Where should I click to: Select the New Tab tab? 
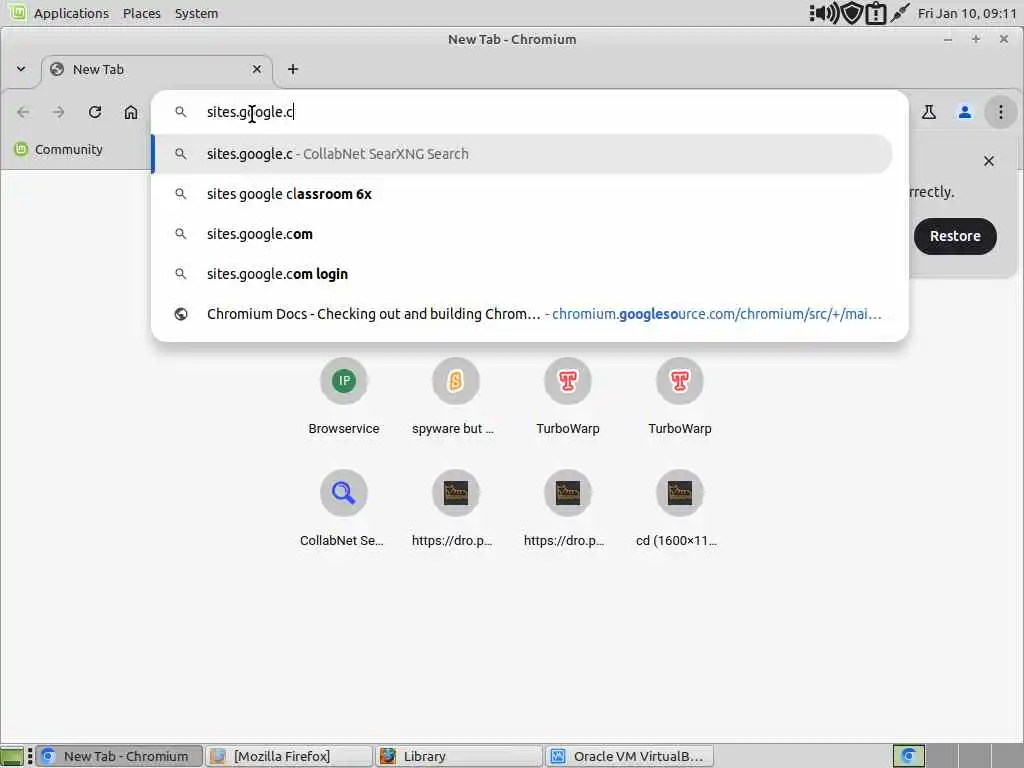[x=157, y=70]
